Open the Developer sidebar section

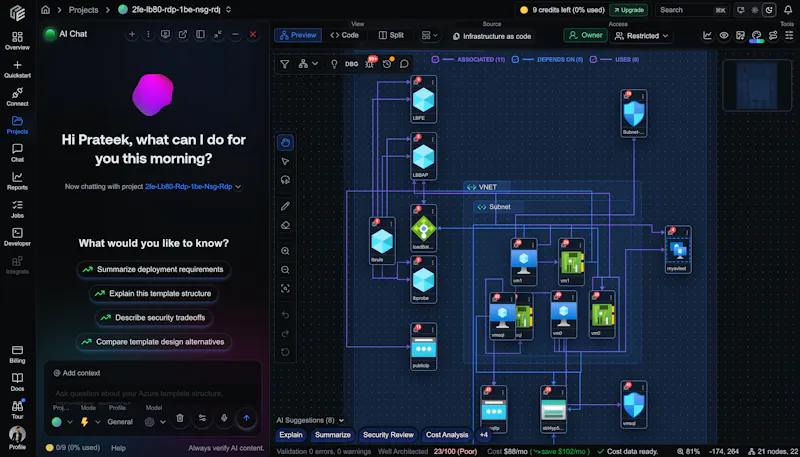pos(17,237)
